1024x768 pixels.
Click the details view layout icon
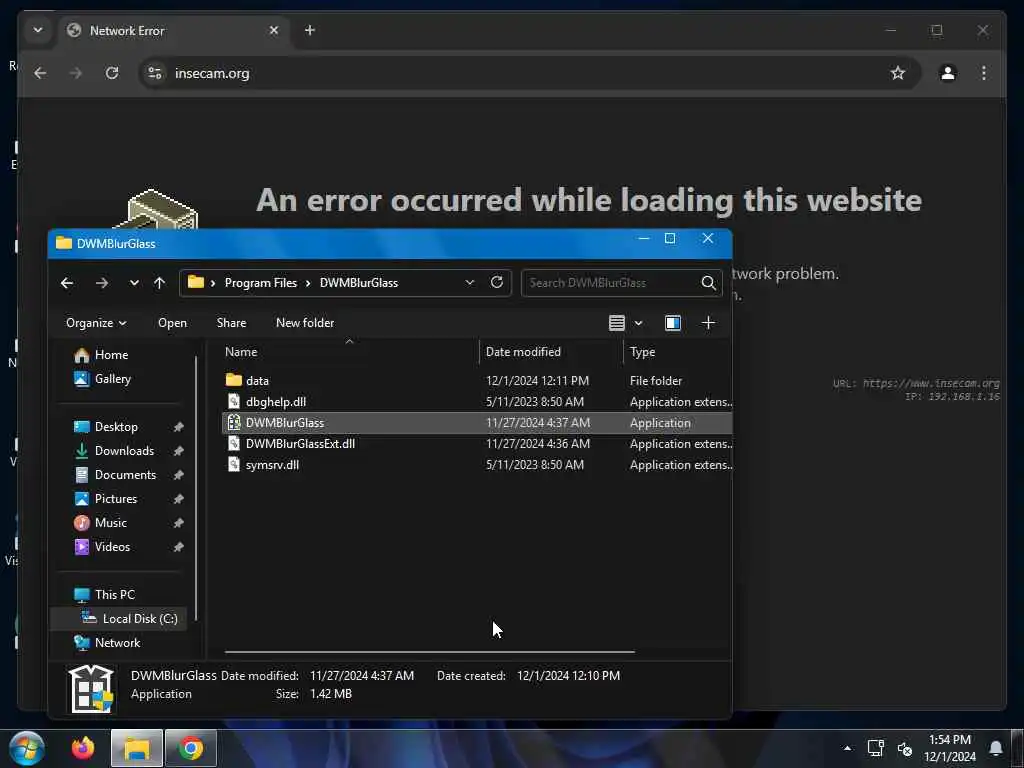click(616, 323)
